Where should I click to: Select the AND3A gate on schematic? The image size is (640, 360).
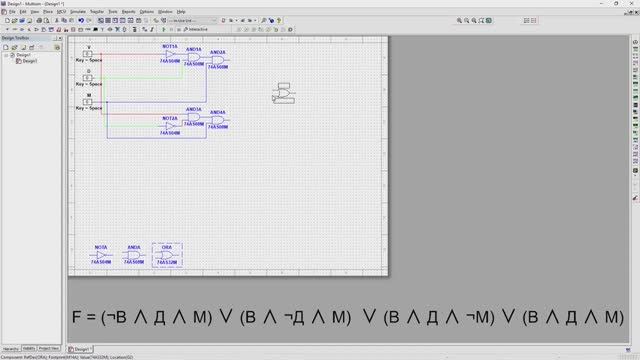pyautogui.click(x=193, y=117)
